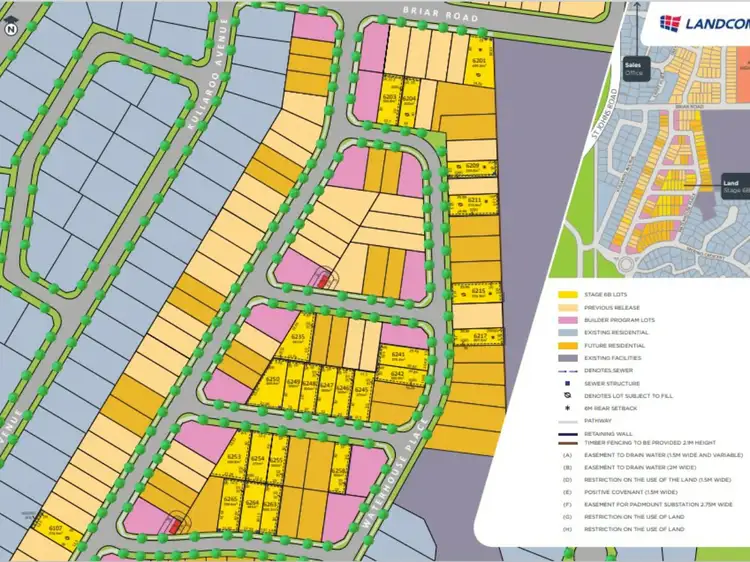This screenshot has width=750, height=562.
Task: Click the retaining wall line symbol in legend
Action: click(566, 433)
